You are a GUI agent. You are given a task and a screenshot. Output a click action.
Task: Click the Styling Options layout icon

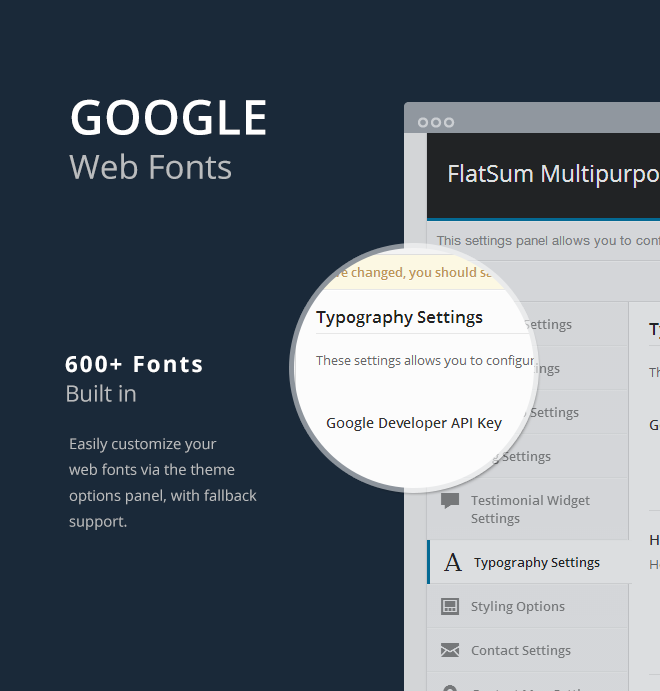tap(450, 606)
